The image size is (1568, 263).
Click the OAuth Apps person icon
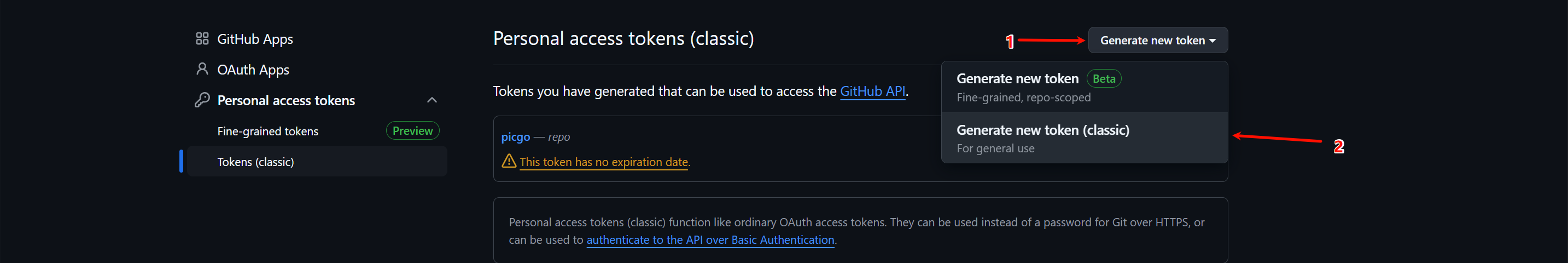(202, 70)
